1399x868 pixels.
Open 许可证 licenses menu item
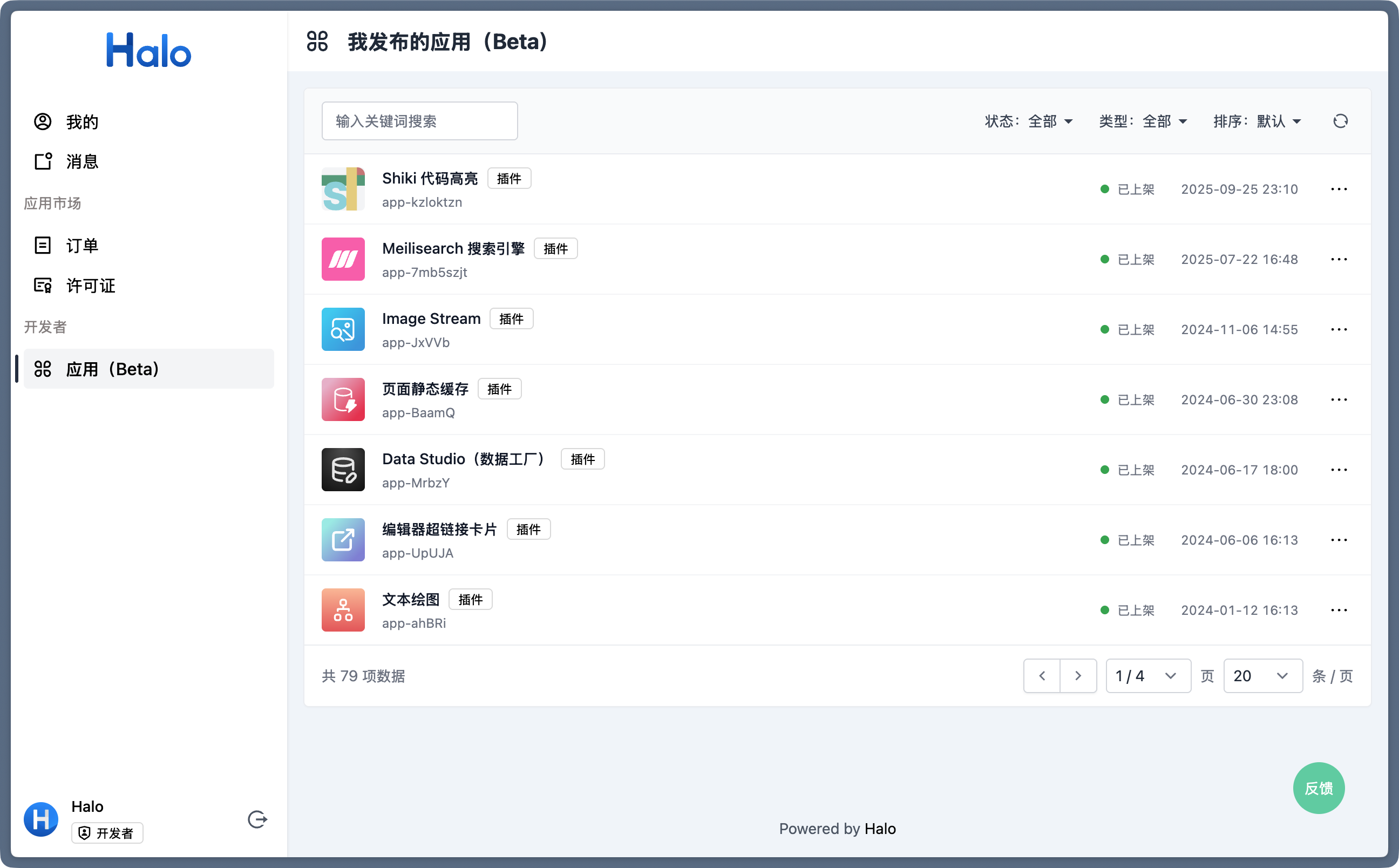click(90, 286)
